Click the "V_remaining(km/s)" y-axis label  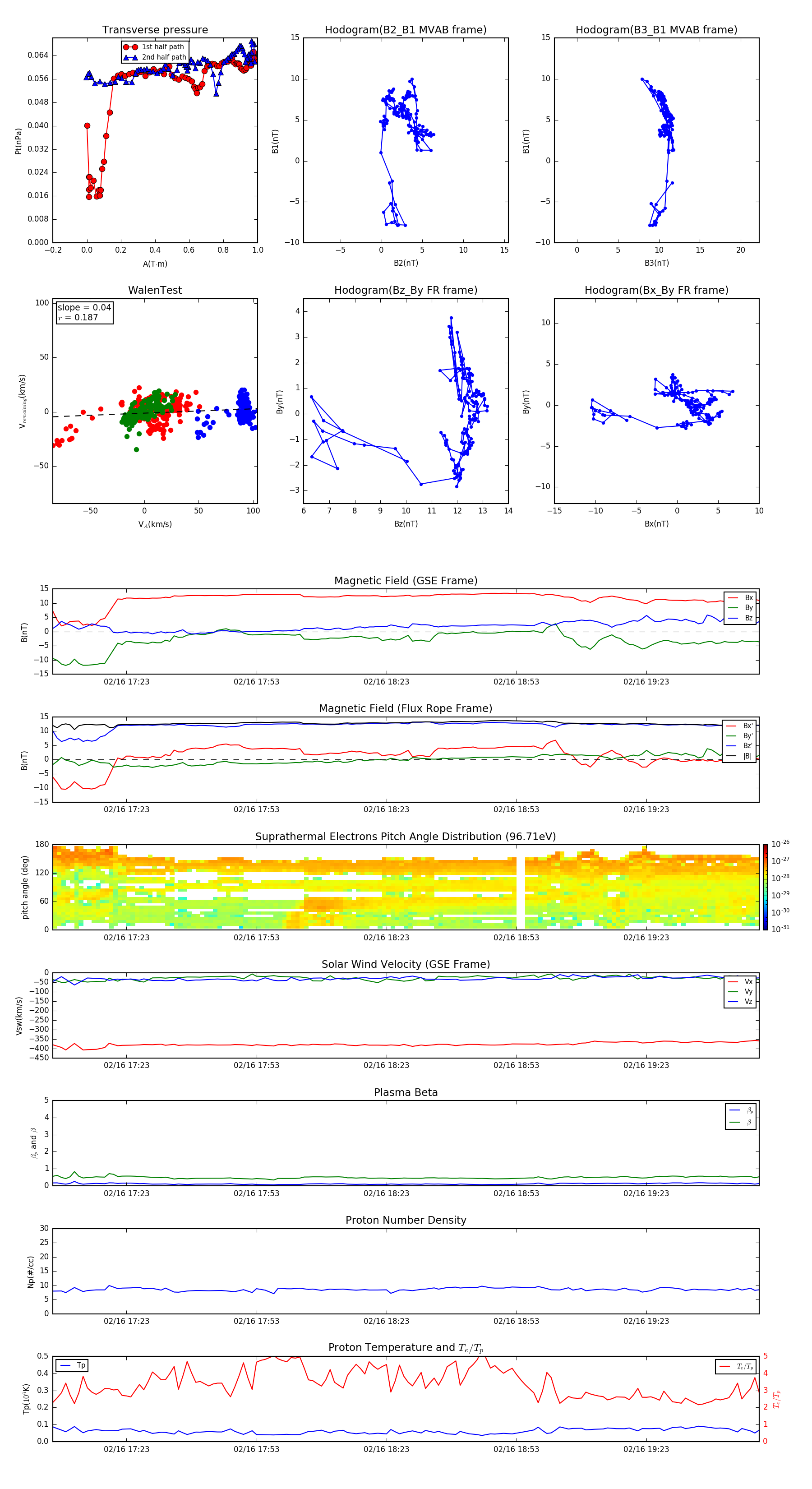point(22,401)
